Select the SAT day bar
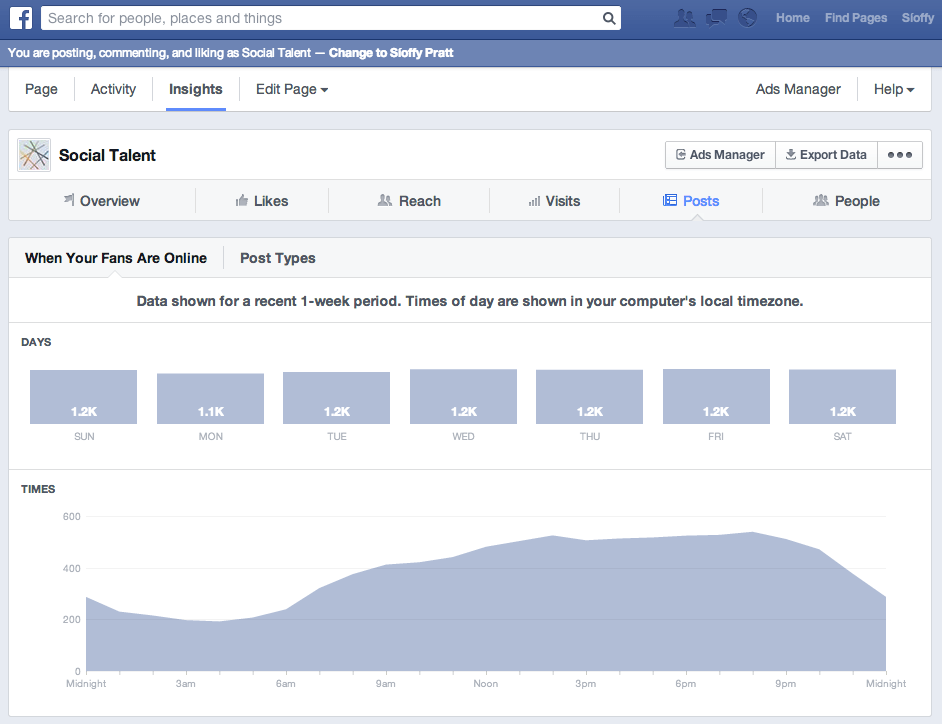Viewport: 942px width, 724px height. pos(842,397)
